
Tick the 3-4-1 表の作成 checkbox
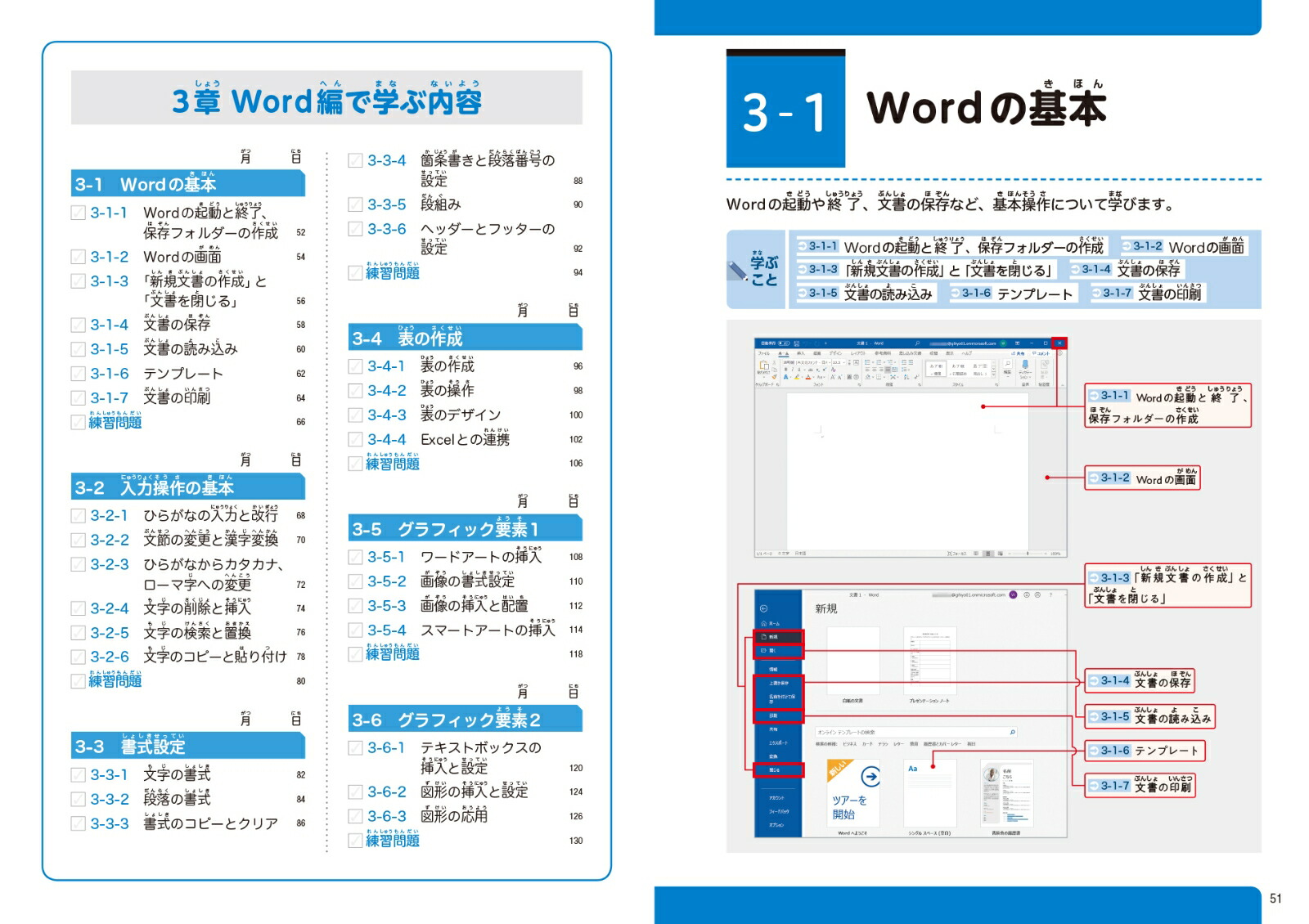click(x=355, y=366)
